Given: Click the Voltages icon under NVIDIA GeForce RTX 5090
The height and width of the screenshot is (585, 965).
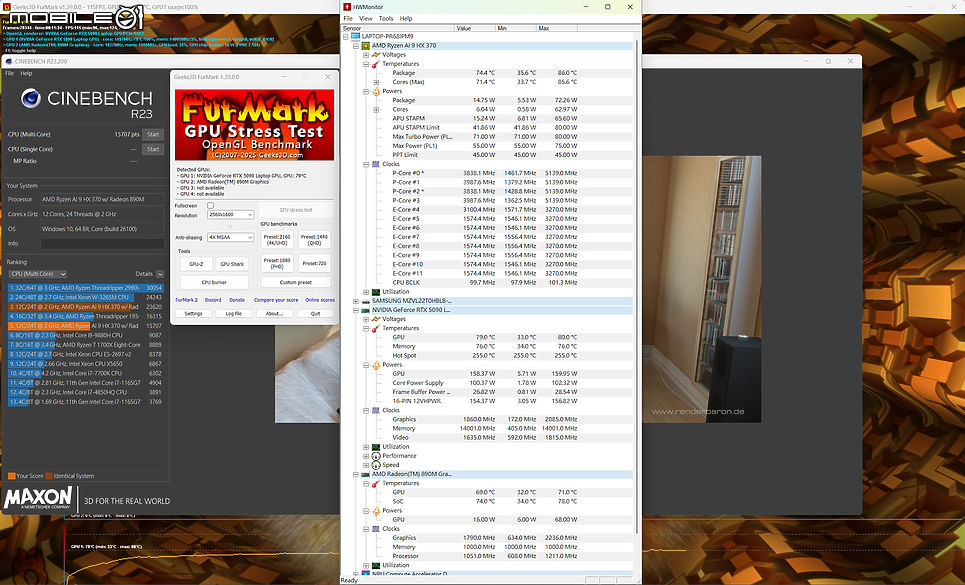Looking at the screenshot, I should pyautogui.click(x=375, y=319).
